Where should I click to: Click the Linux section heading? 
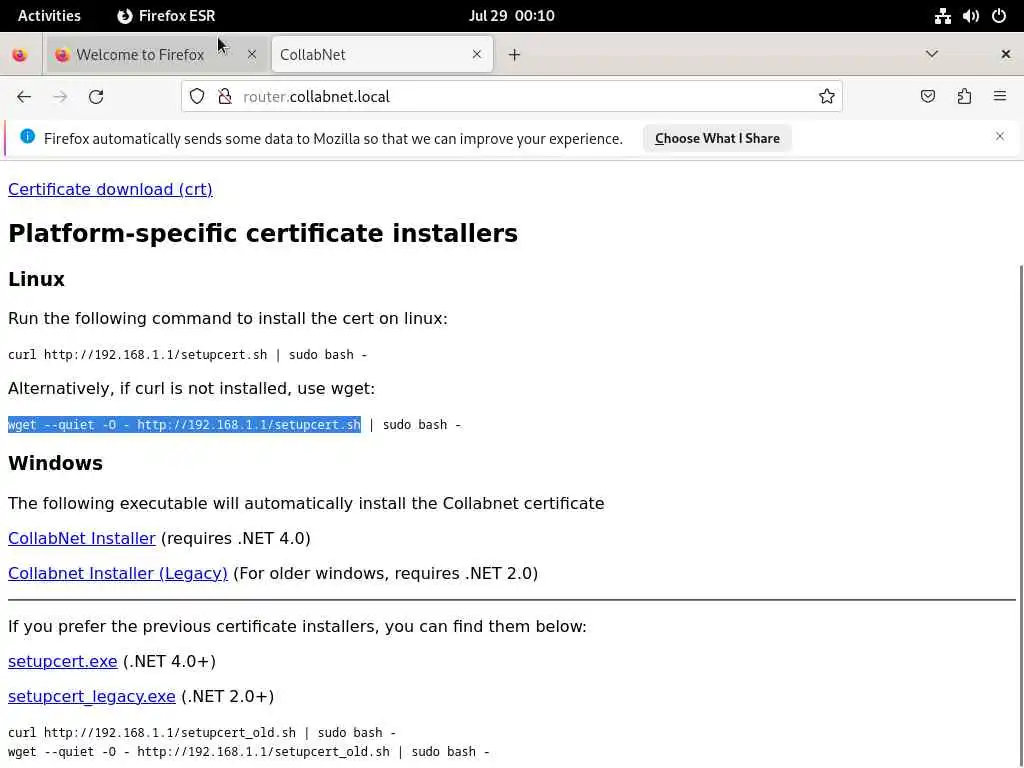pos(37,279)
